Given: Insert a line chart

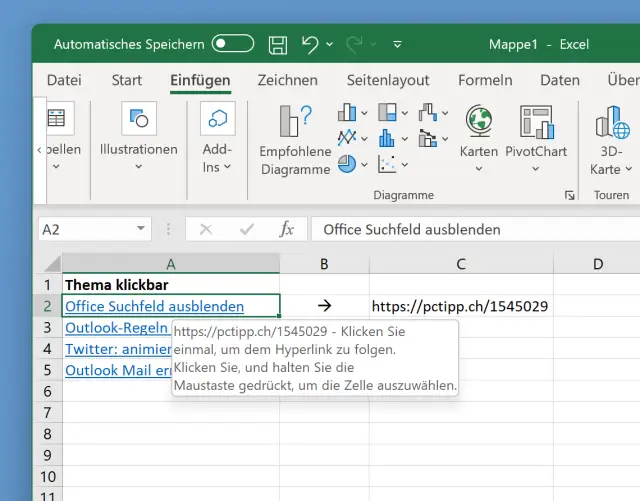Looking at the screenshot, I should coord(348,138).
